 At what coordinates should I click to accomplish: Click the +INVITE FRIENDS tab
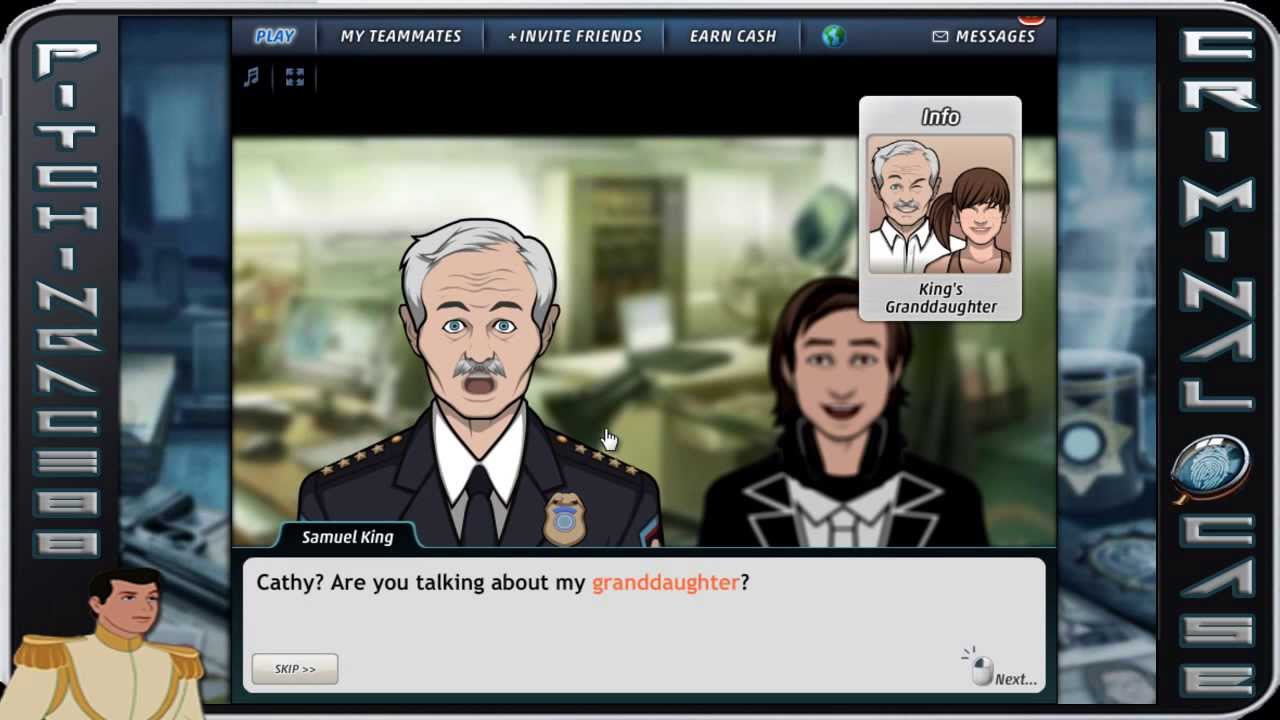[x=575, y=36]
